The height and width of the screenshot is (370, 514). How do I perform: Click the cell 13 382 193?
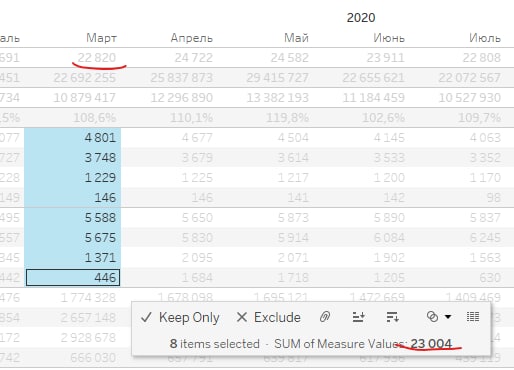click(x=278, y=98)
